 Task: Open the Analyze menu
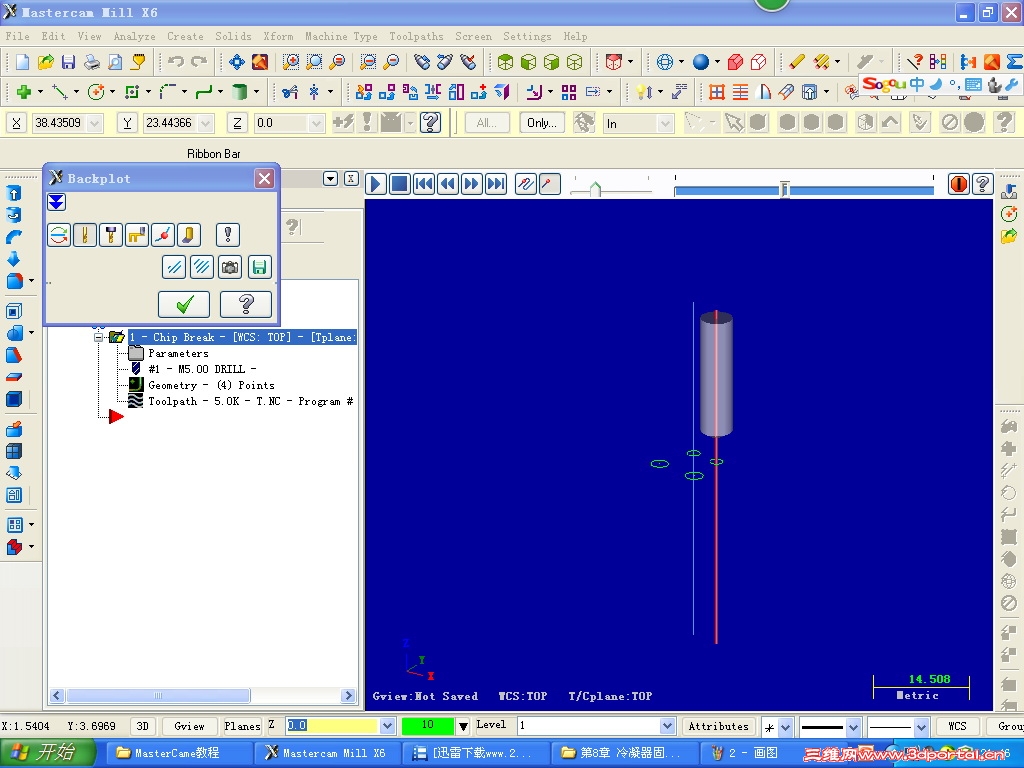[135, 37]
